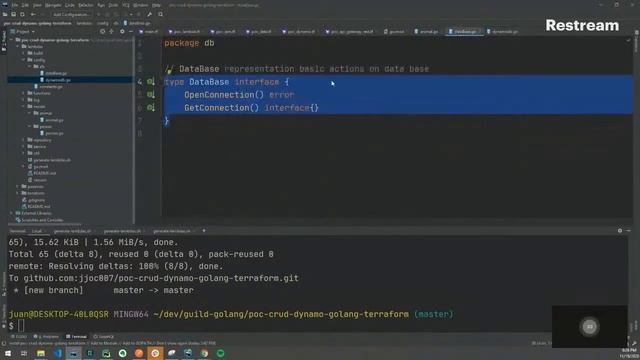The width and height of the screenshot is (640, 360).
Task: Open settings via the wrench icon
Action: (149, 14)
